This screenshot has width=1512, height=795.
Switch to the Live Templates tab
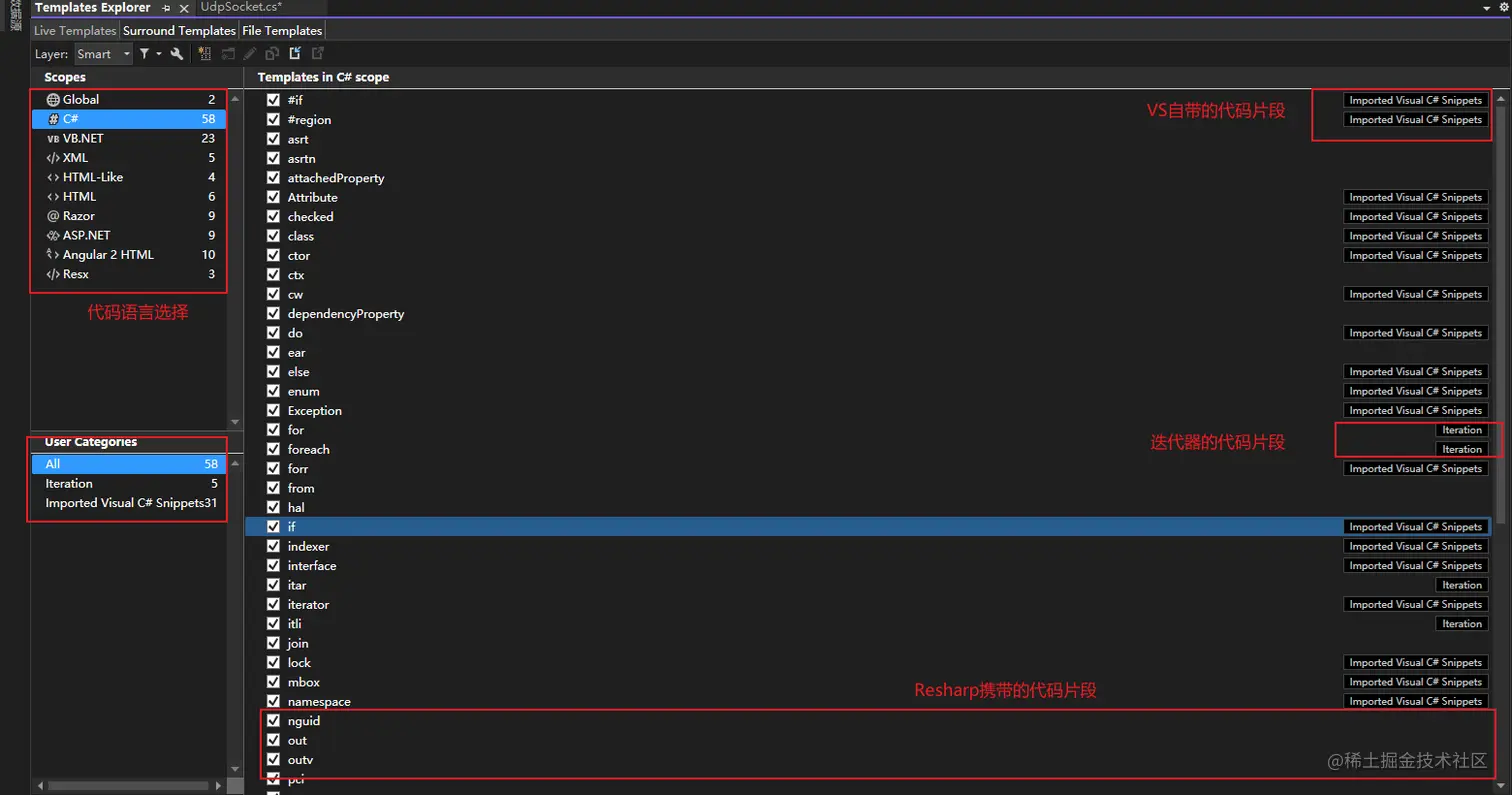point(76,31)
